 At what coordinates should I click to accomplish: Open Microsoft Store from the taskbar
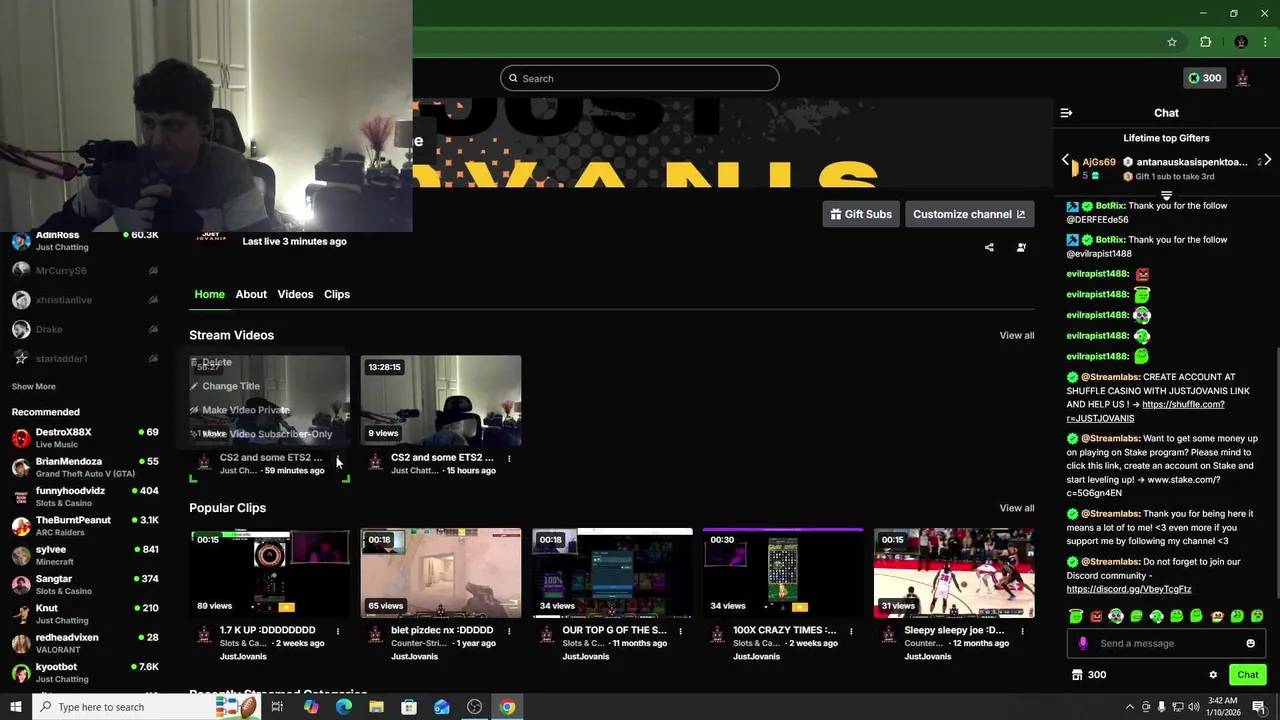pyautogui.click(x=409, y=707)
